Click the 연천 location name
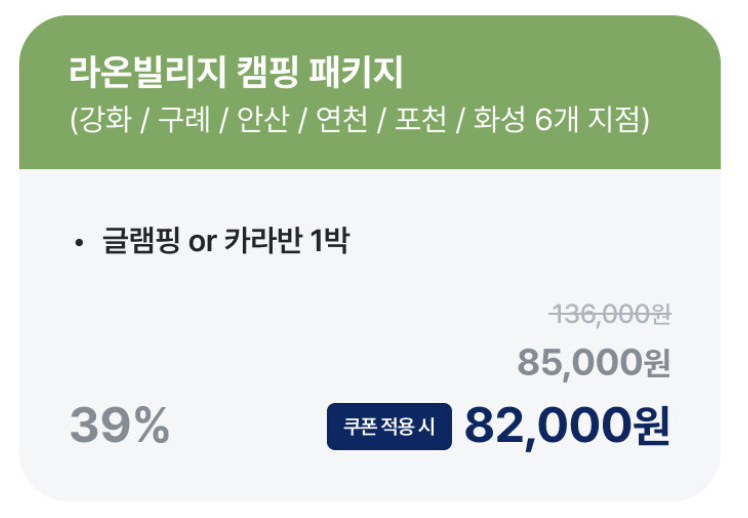This screenshot has width=748, height=518. click(x=342, y=119)
